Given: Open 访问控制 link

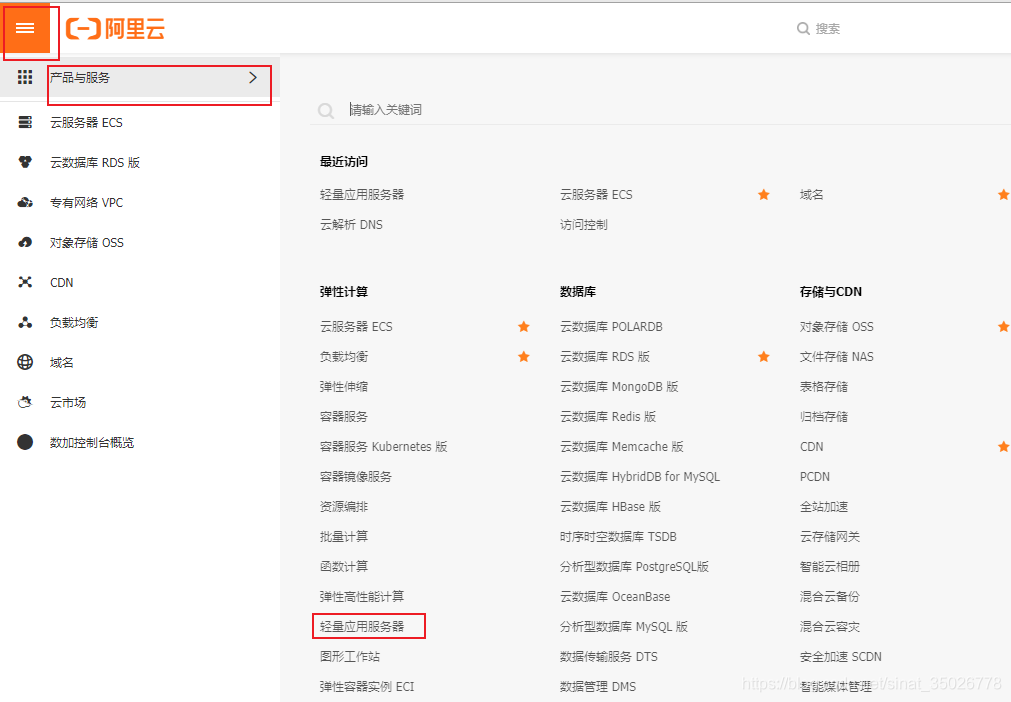Looking at the screenshot, I should [584, 224].
